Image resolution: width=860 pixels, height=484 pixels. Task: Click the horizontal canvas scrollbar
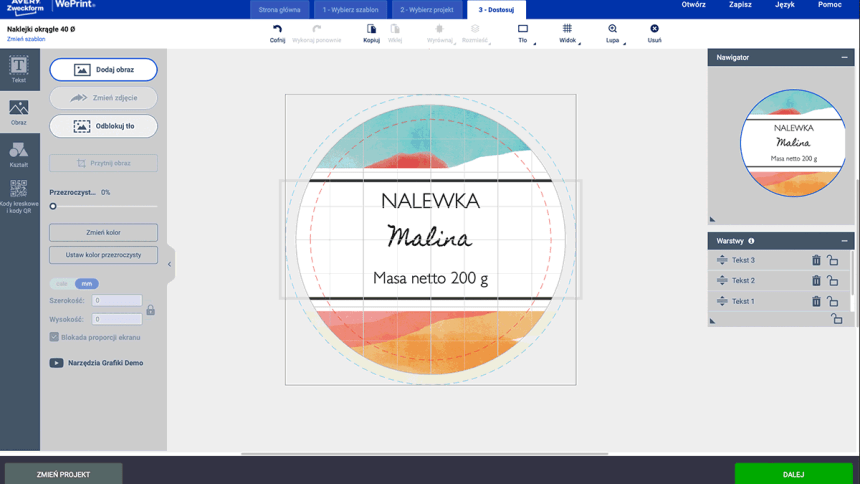click(x=425, y=454)
